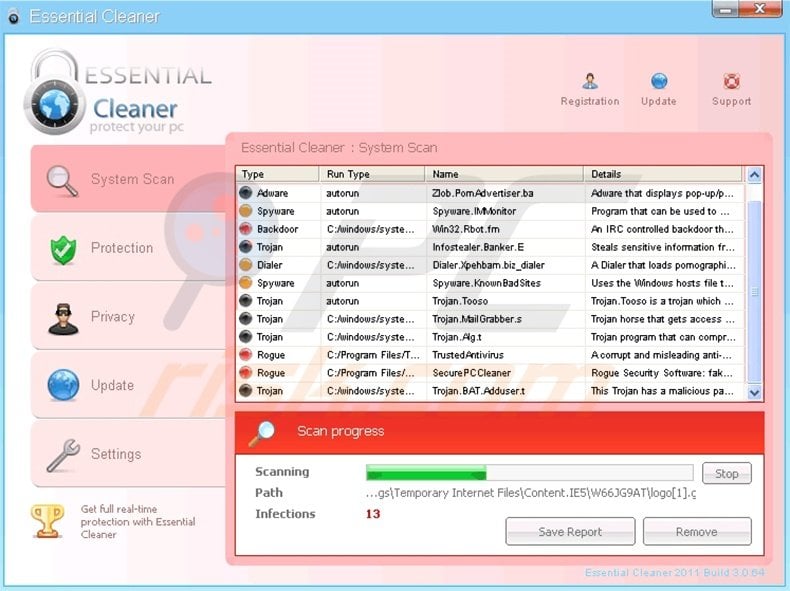The width and height of the screenshot is (790, 591).
Task: Click the 'C:/Program Files/T...' path cell
Action: tap(373, 355)
